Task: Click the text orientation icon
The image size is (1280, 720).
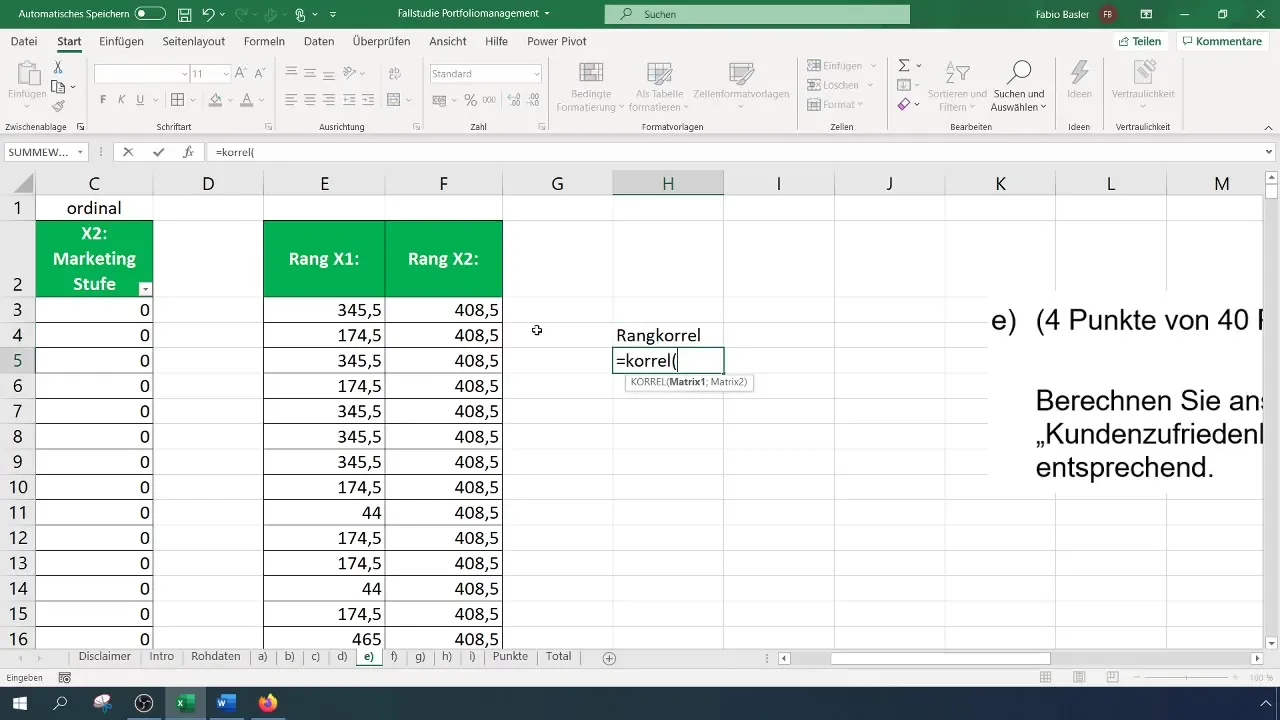Action: point(351,73)
